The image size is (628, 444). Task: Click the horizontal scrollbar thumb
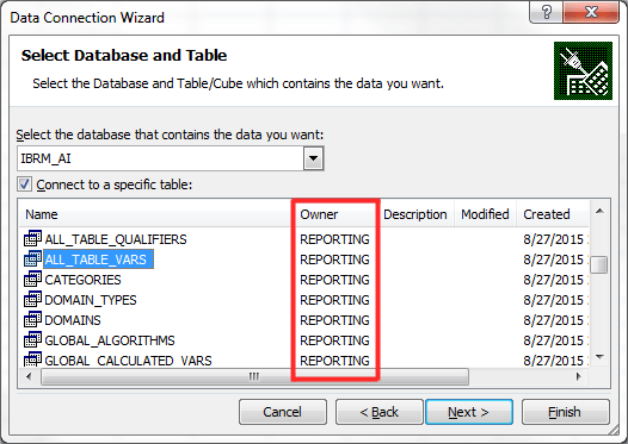coord(255,377)
